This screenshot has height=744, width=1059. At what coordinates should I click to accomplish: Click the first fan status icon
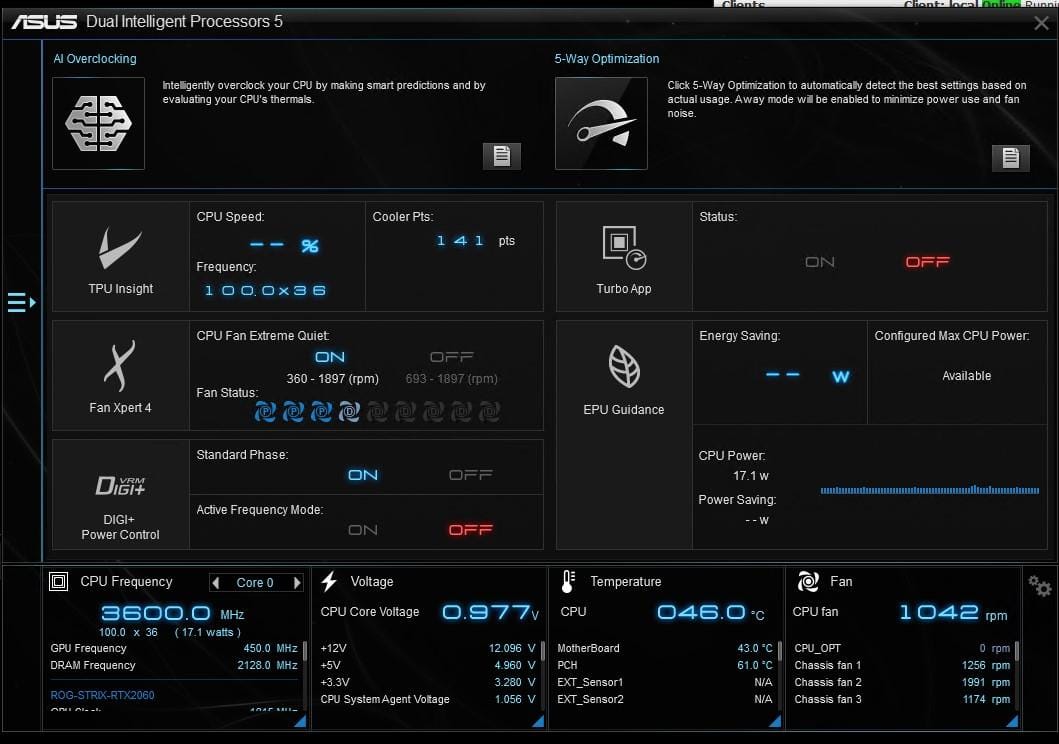point(265,411)
